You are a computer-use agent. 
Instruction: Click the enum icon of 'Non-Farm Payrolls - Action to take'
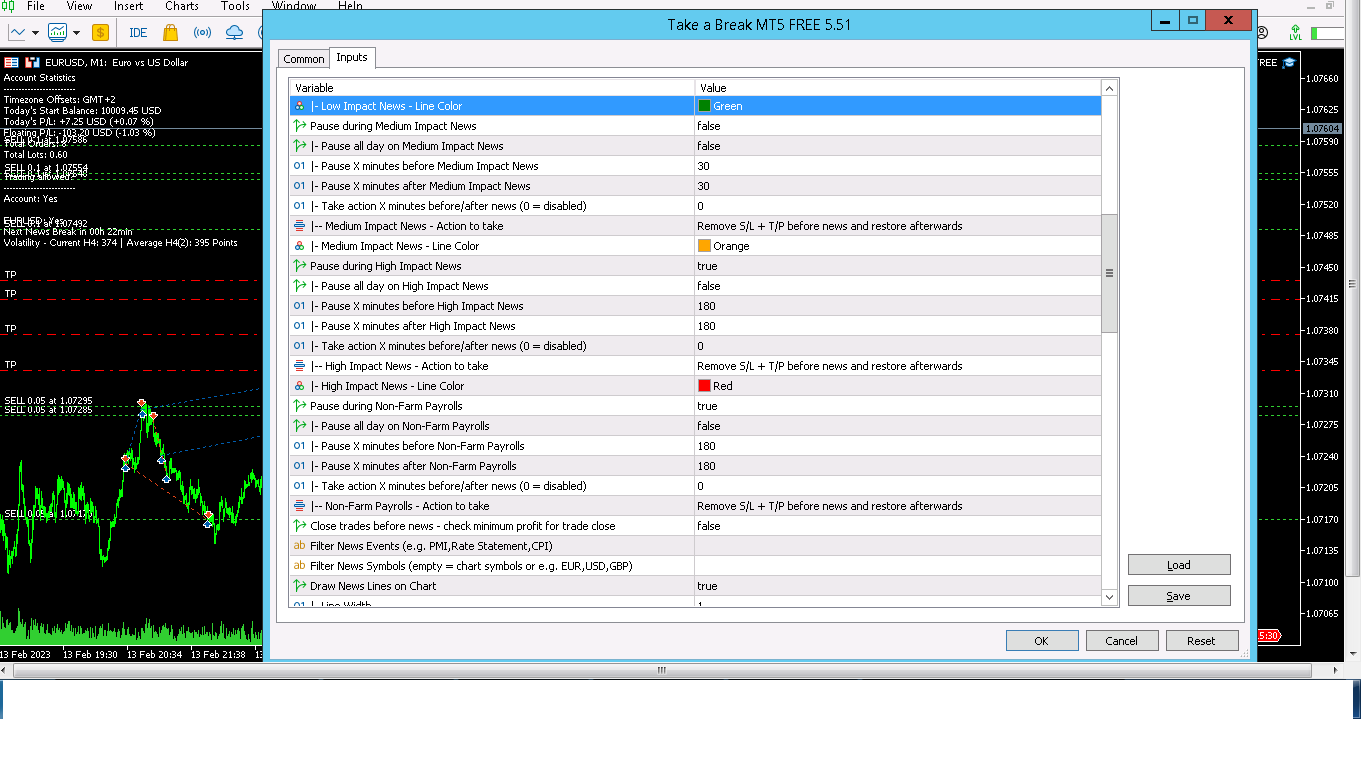click(300, 506)
